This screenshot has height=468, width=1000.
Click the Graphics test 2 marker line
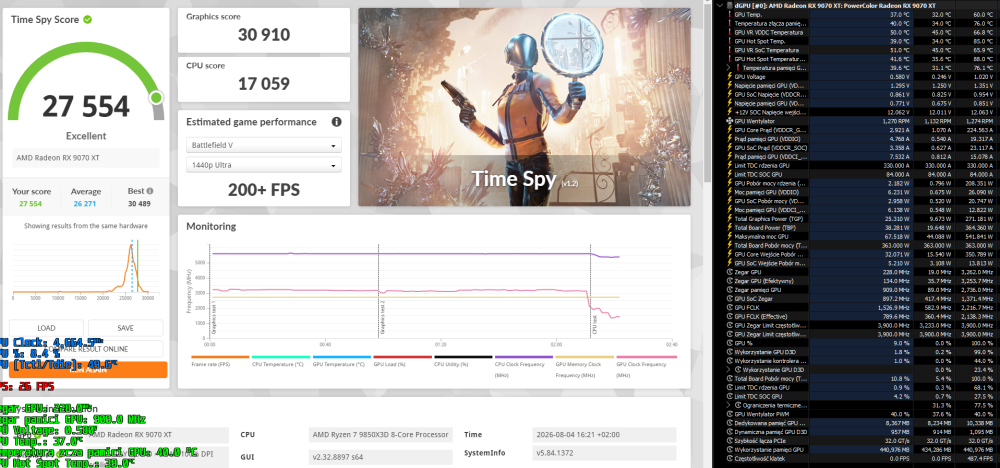click(x=378, y=291)
